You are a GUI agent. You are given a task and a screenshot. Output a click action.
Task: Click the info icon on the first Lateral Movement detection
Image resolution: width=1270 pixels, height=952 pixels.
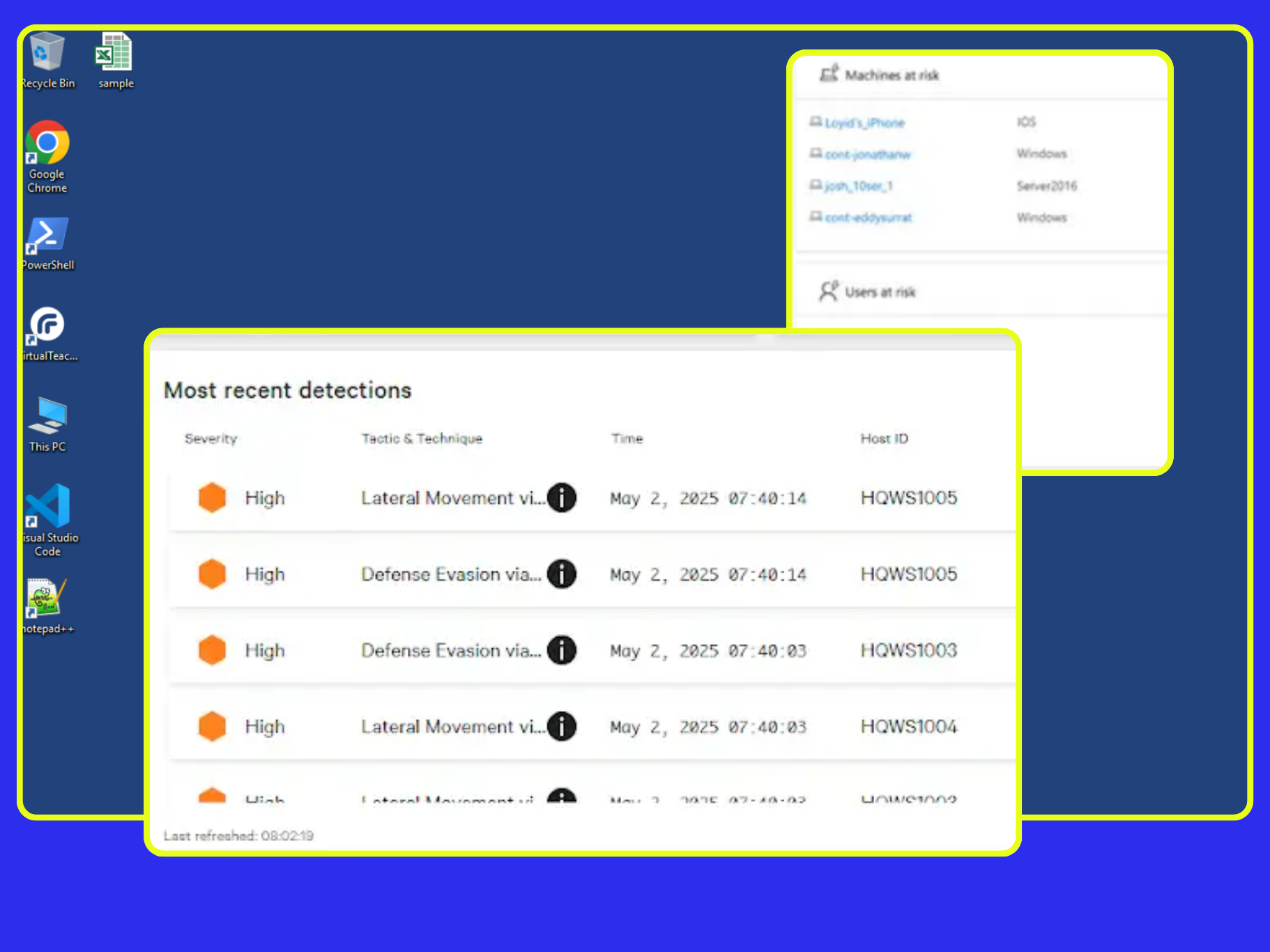562,497
